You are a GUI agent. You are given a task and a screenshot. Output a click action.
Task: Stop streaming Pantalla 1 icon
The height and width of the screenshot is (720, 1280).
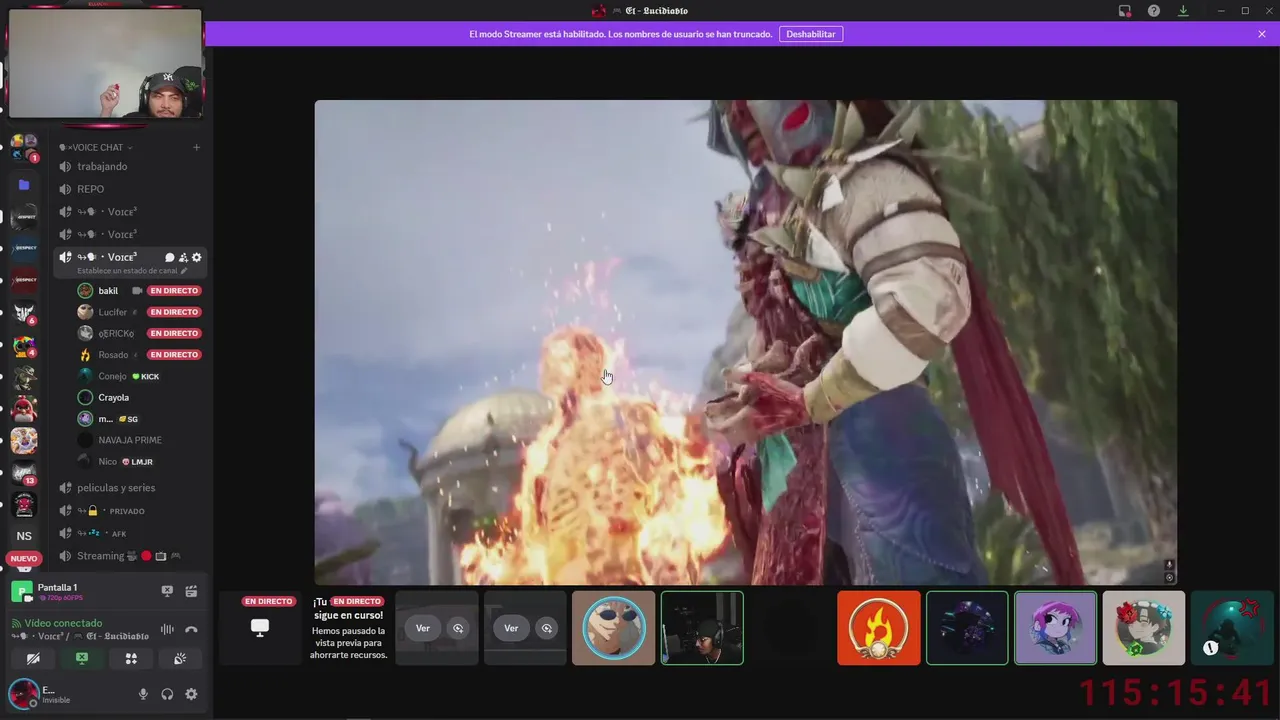click(x=167, y=591)
